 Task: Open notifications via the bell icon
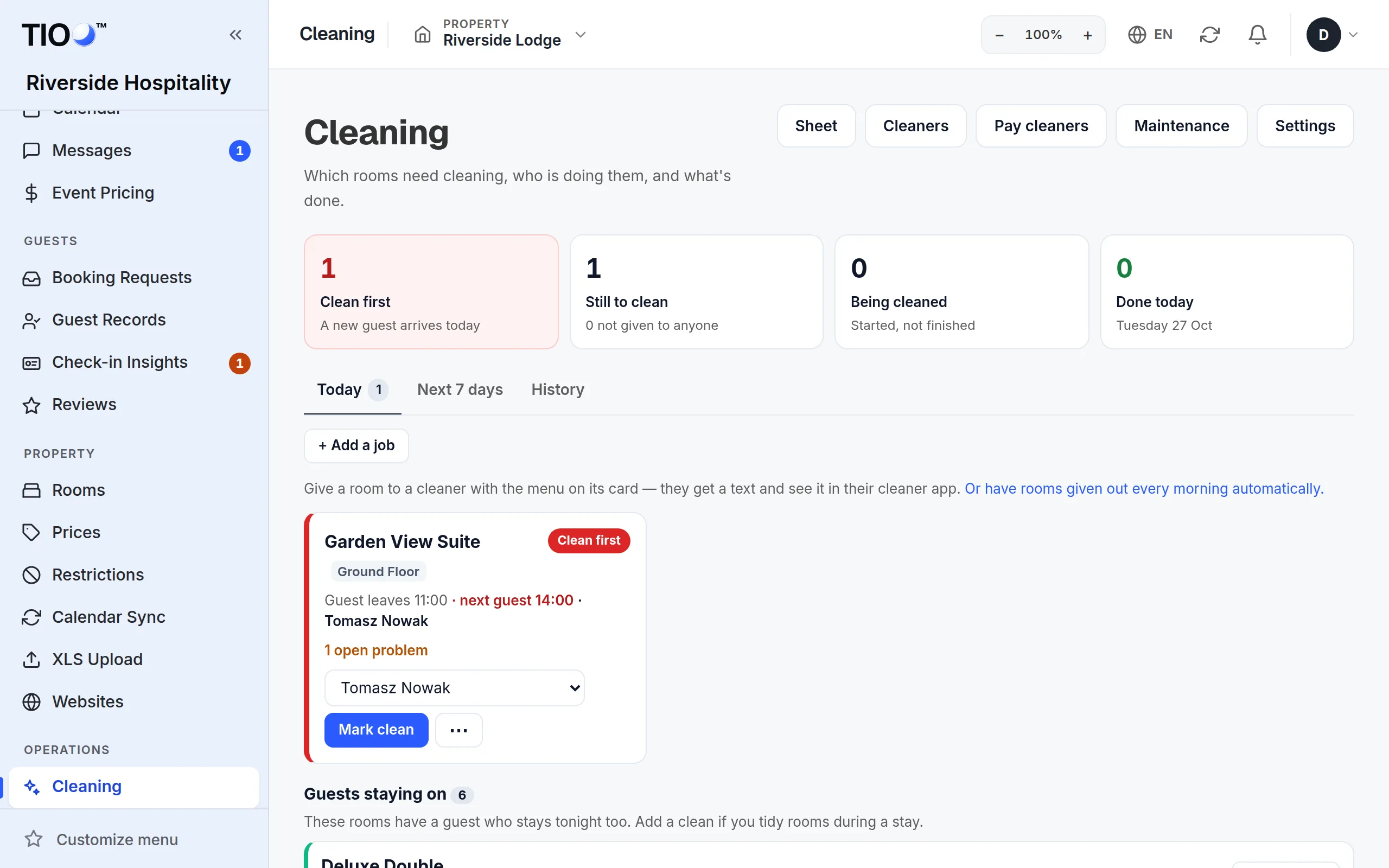click(x=1257, y=35)
